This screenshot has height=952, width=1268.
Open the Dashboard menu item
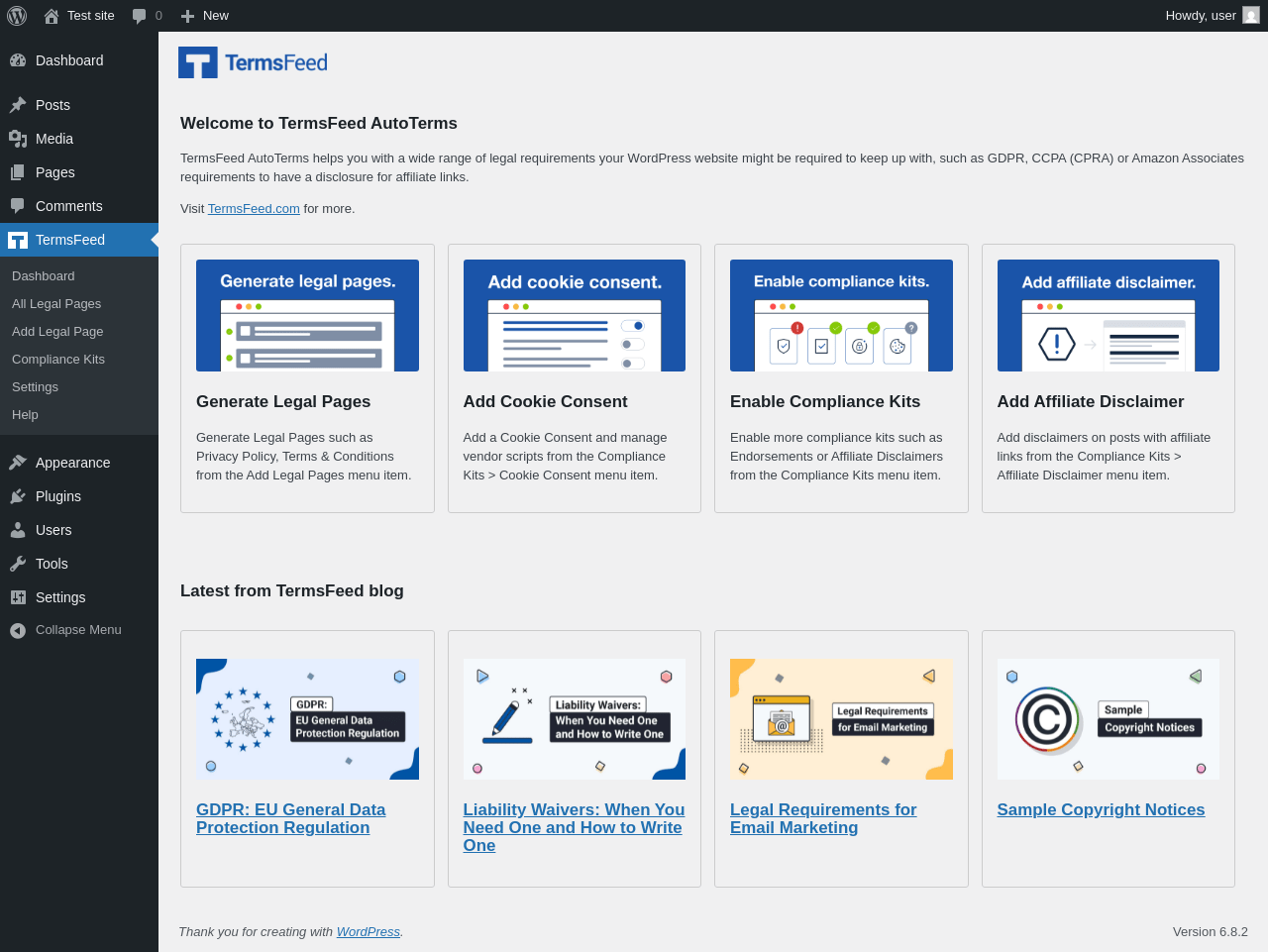coord(79,60)
